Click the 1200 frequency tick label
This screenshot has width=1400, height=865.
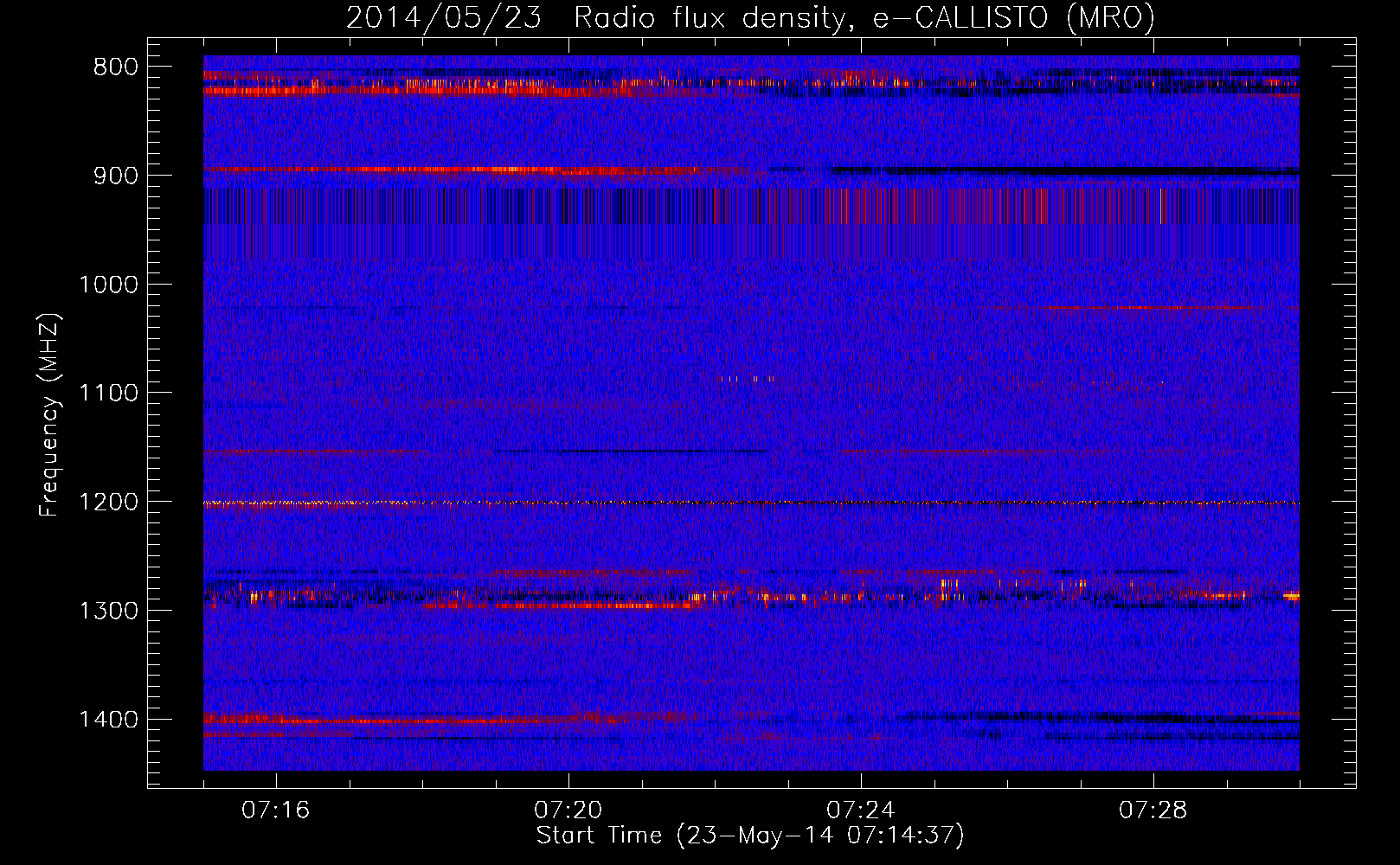pyautogui.click(x=108, y=503)
